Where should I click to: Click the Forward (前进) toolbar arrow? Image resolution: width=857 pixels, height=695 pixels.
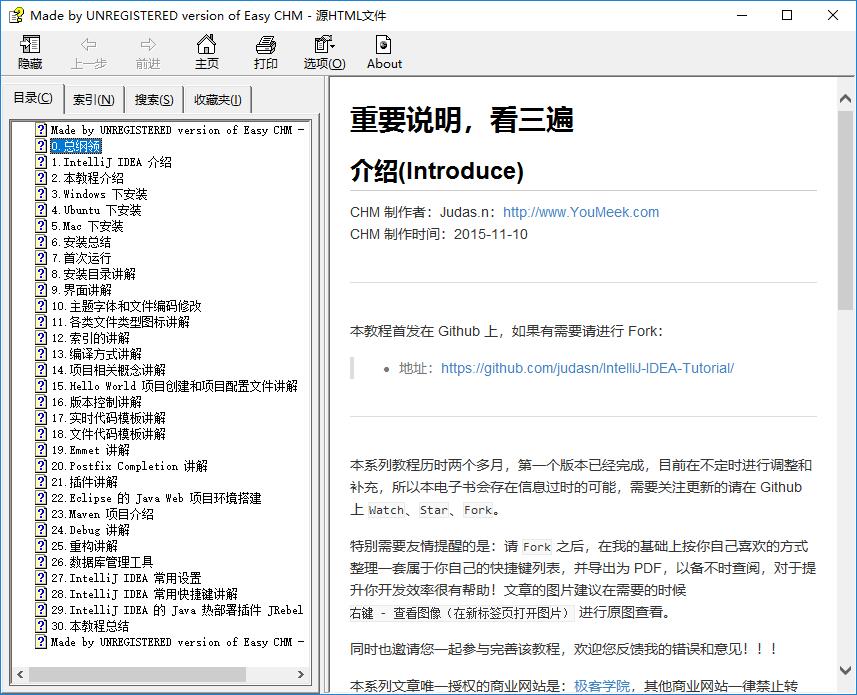(148, 52)
